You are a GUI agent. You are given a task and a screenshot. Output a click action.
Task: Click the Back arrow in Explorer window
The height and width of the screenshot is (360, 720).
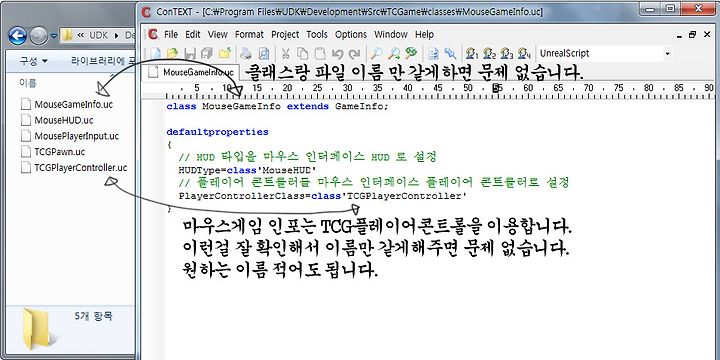tap(17, 35)
